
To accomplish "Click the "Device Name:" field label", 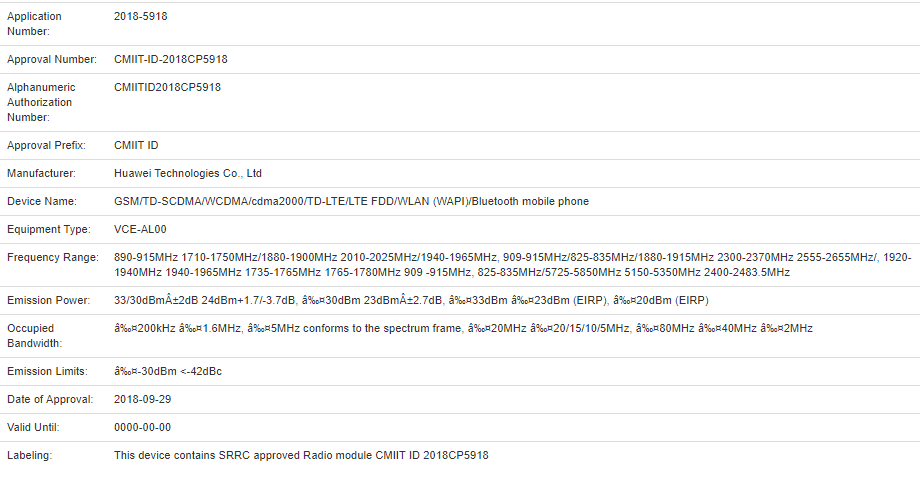I will click(44, 201).
